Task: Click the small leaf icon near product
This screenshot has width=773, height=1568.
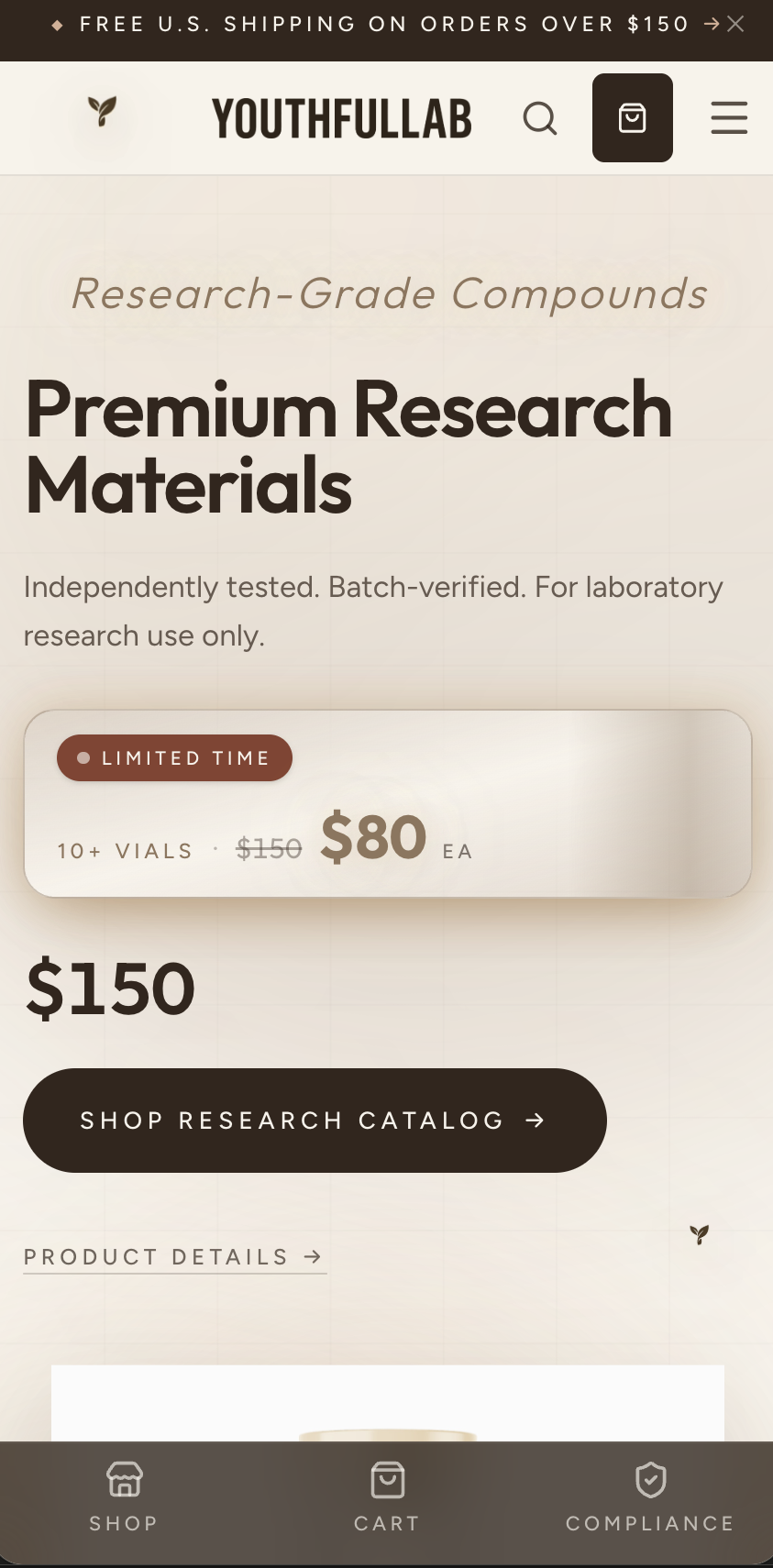Action: click(x=700, y=1234)
